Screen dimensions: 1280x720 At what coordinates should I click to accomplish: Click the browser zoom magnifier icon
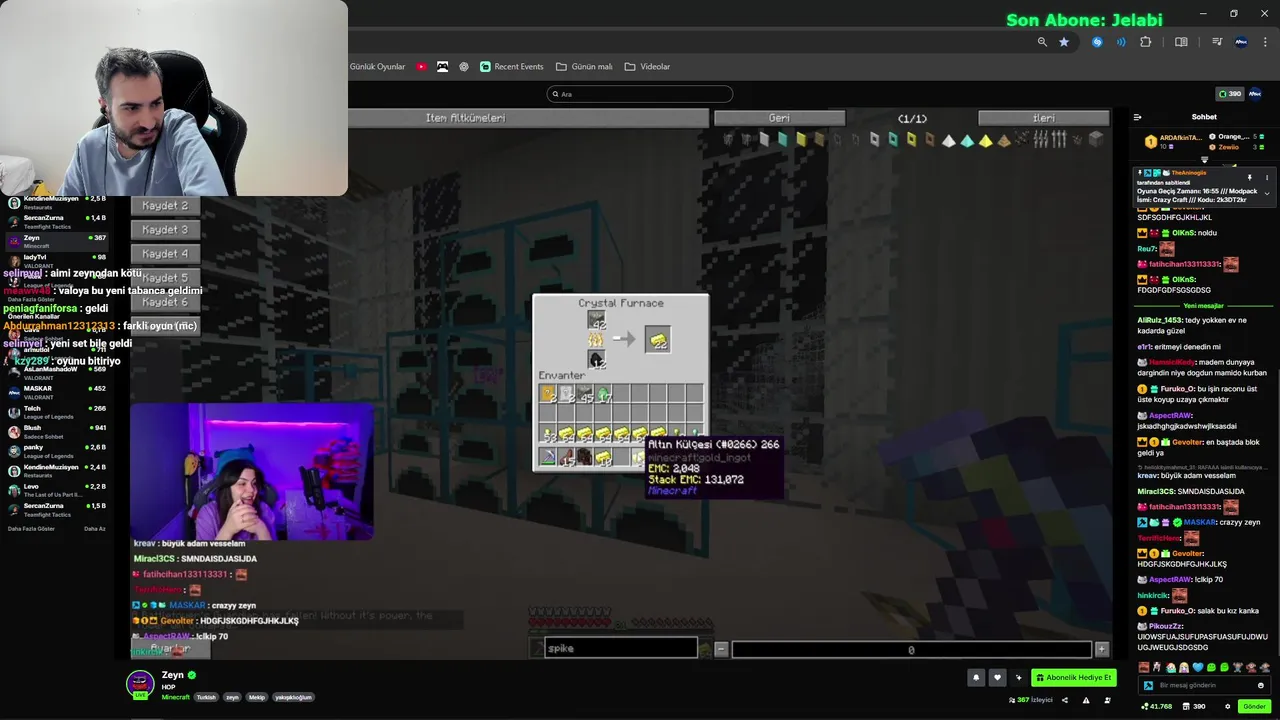(1042, 42)
